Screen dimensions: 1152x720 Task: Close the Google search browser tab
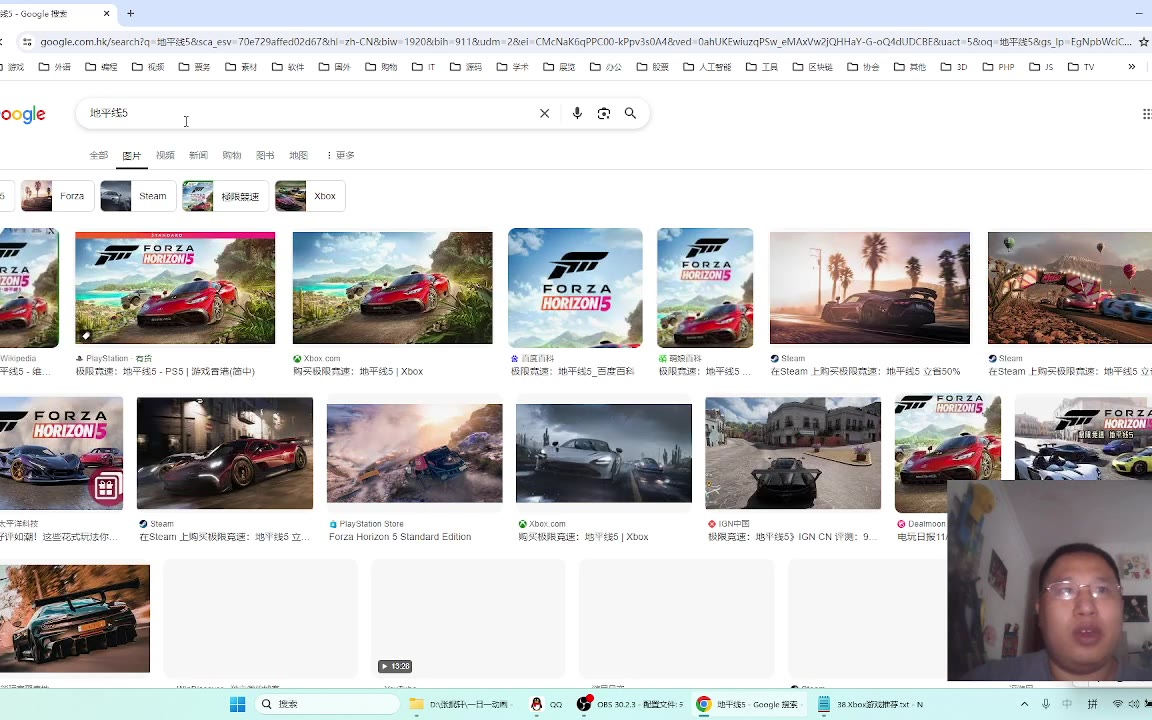107,13
